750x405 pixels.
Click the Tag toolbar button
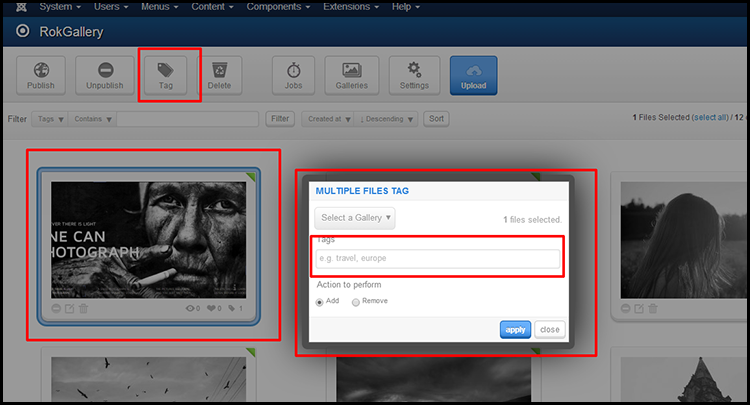pos(165,76)
